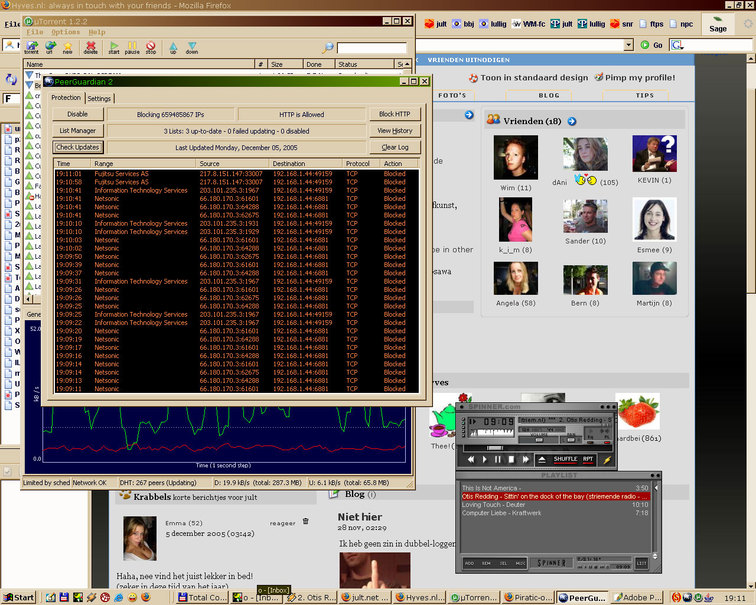Click the eject icon in Winamp
Viewport: 756px width, 605px height.
(542, 459)
